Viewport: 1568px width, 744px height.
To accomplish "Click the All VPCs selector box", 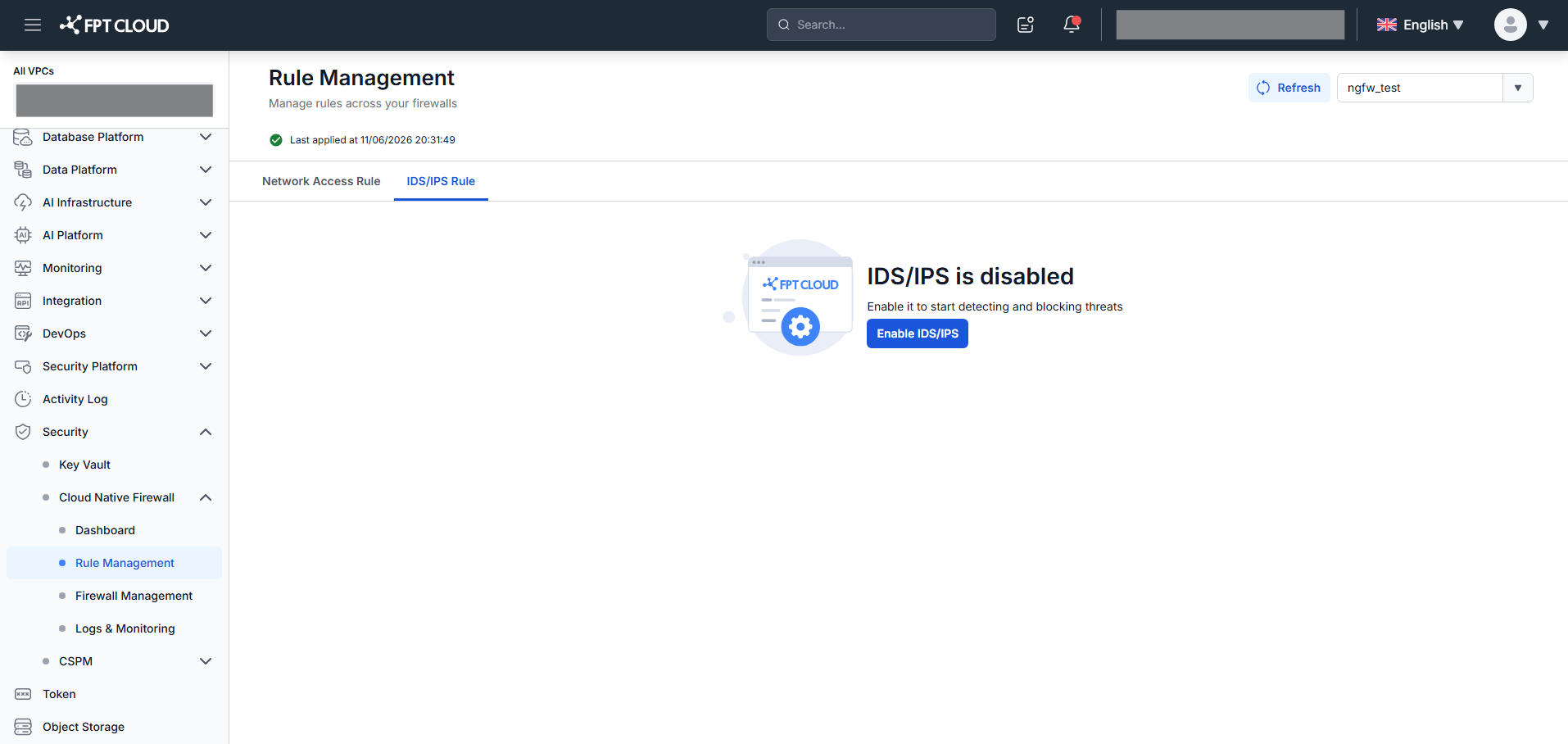I will coord(115,100).
